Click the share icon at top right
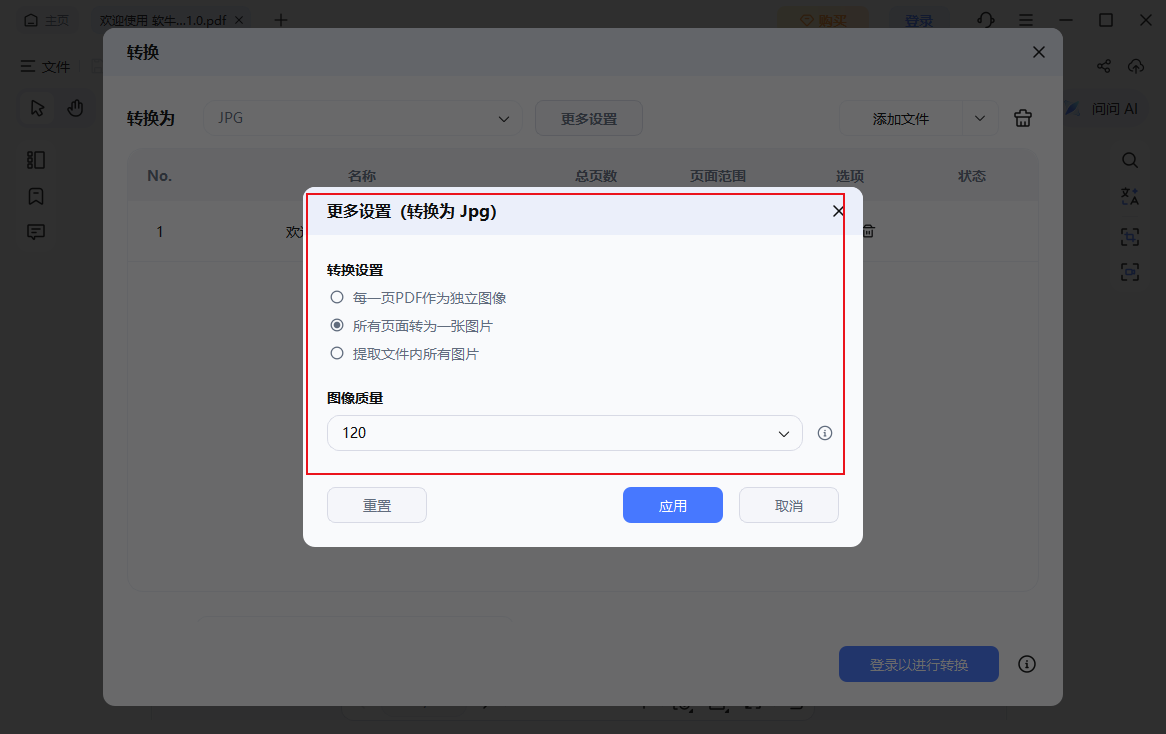This screenshot has height=734, width=1166. (x=1104, y=66)
